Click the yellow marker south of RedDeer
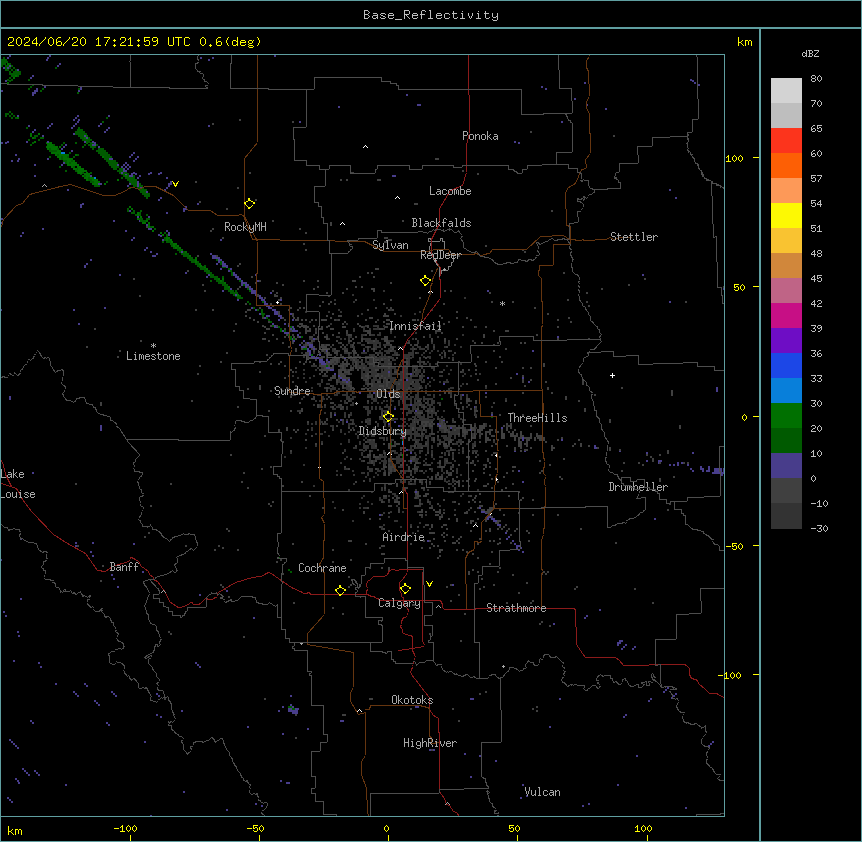The height and width of the screenshot is (842, 862). click(425, 281)
